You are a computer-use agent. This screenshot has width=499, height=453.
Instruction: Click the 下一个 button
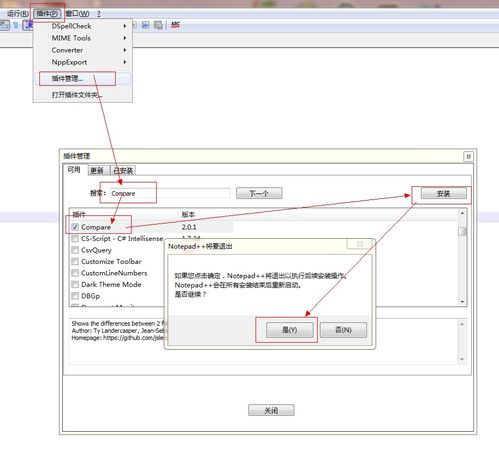[x=259, y=193]
